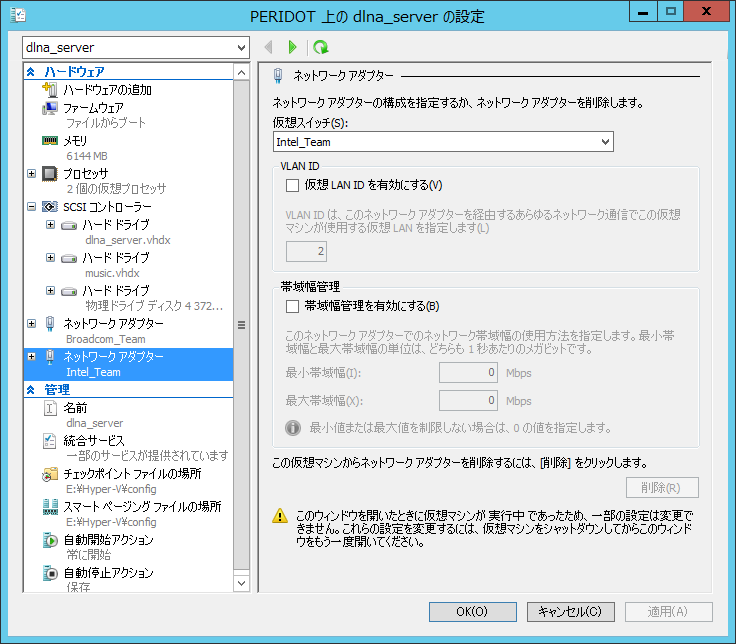Click the ハードウェアの追加 icon
This screenshot has width=736, height=644.
[x=50, y=89]
